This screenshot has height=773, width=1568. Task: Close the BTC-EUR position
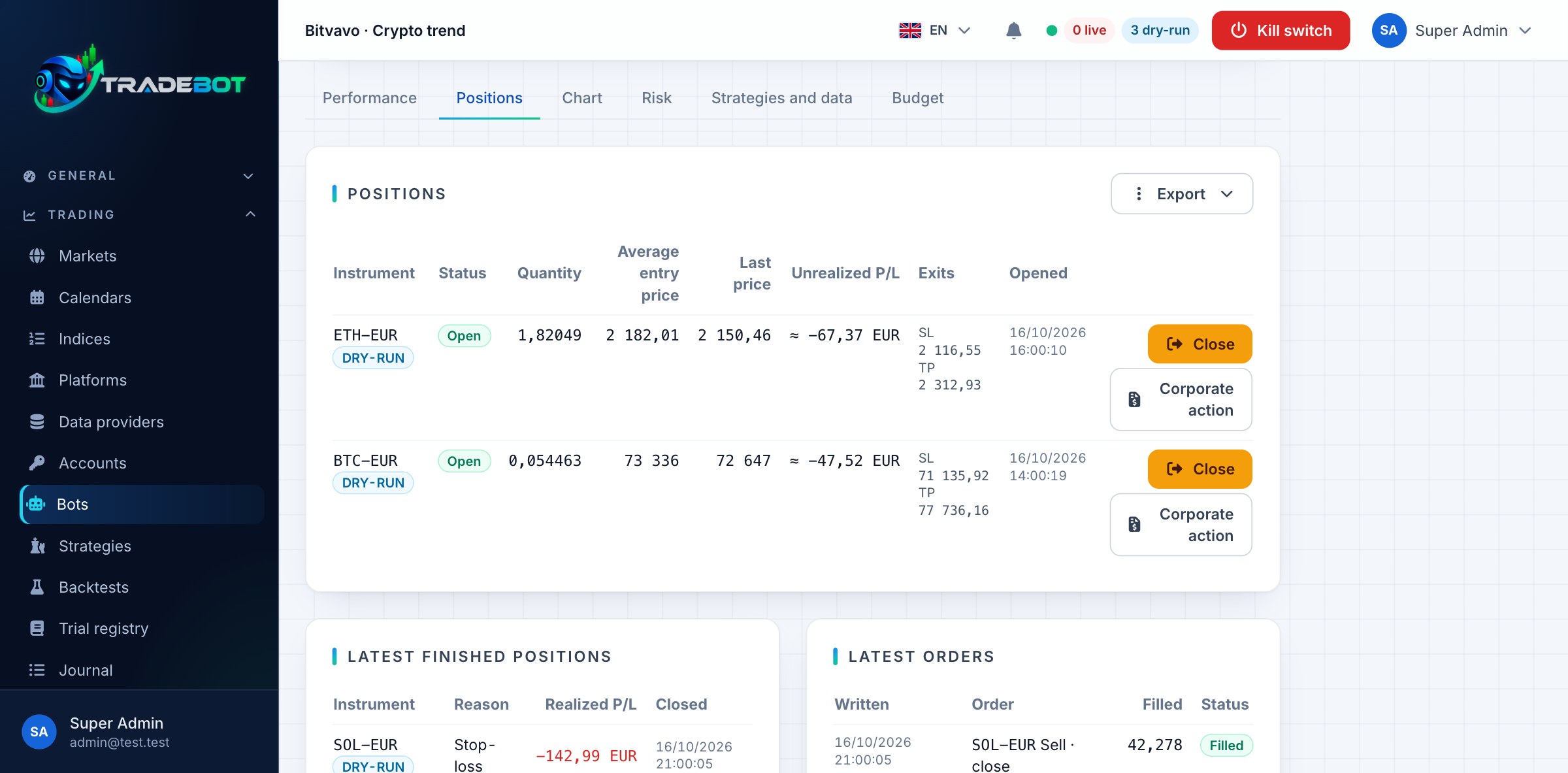(1200, 469)
